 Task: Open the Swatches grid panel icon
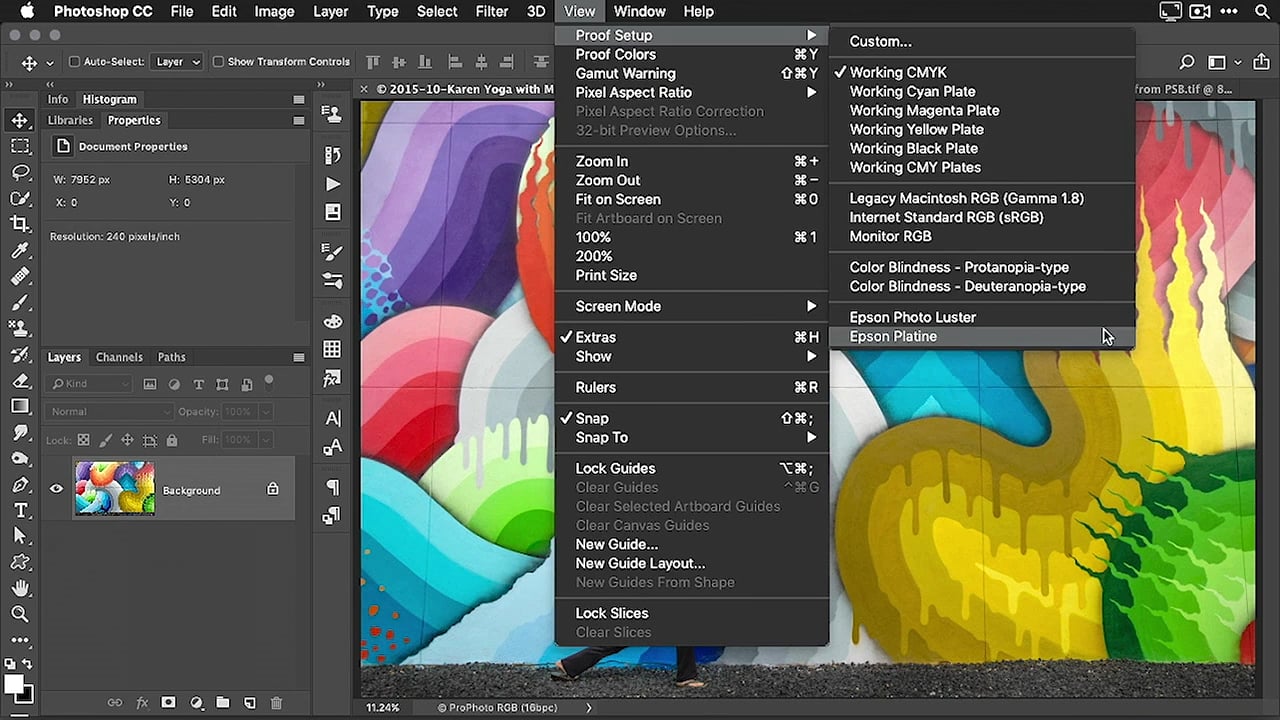[x=332, y=349]
